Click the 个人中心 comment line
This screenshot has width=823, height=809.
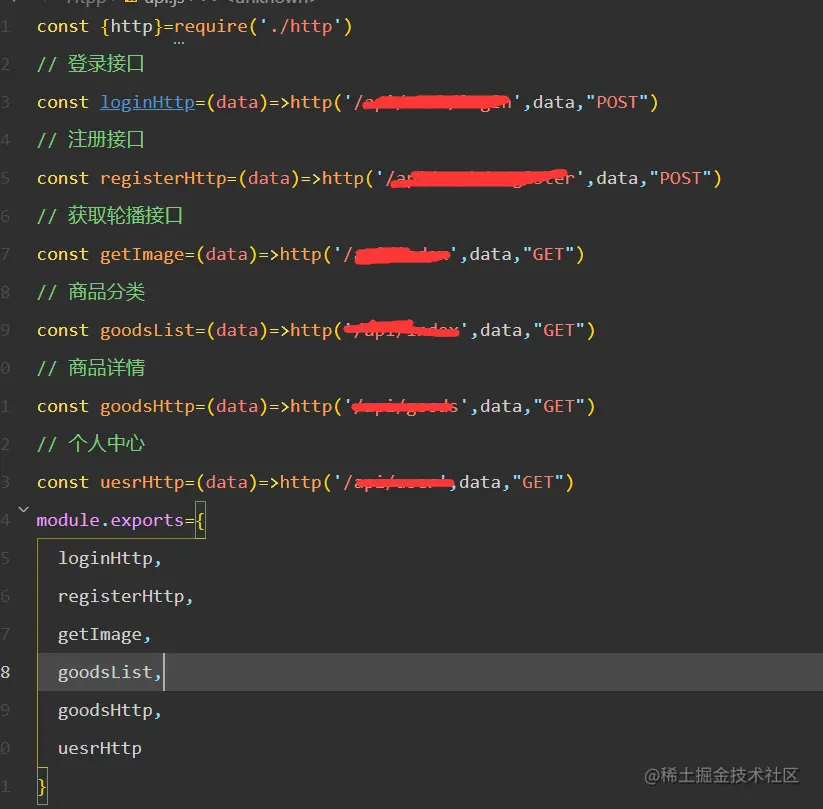click(90, 444)
